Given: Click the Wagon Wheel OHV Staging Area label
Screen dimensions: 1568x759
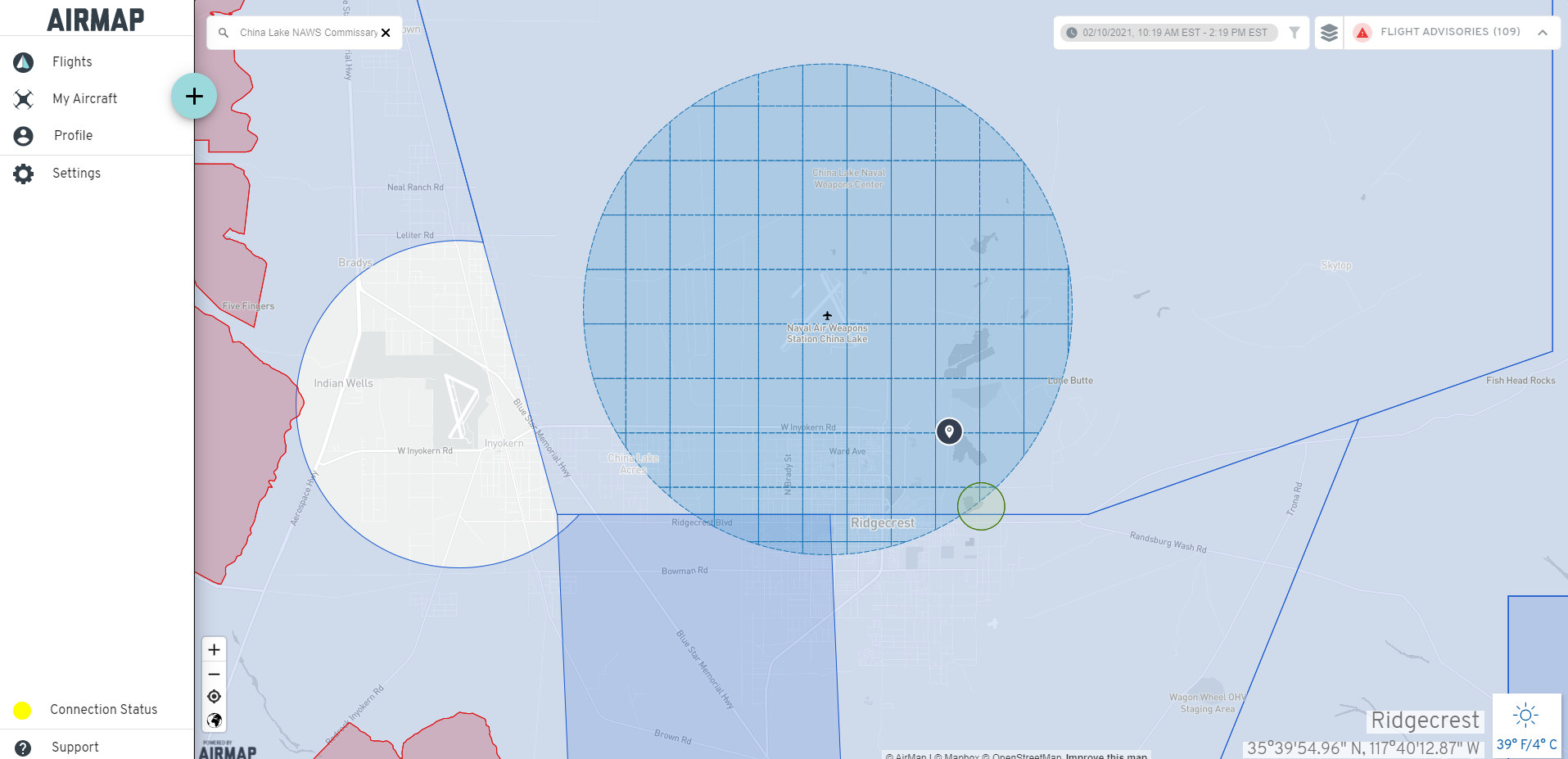Looking at the screenshot, I should click(x=1208, y=703).
